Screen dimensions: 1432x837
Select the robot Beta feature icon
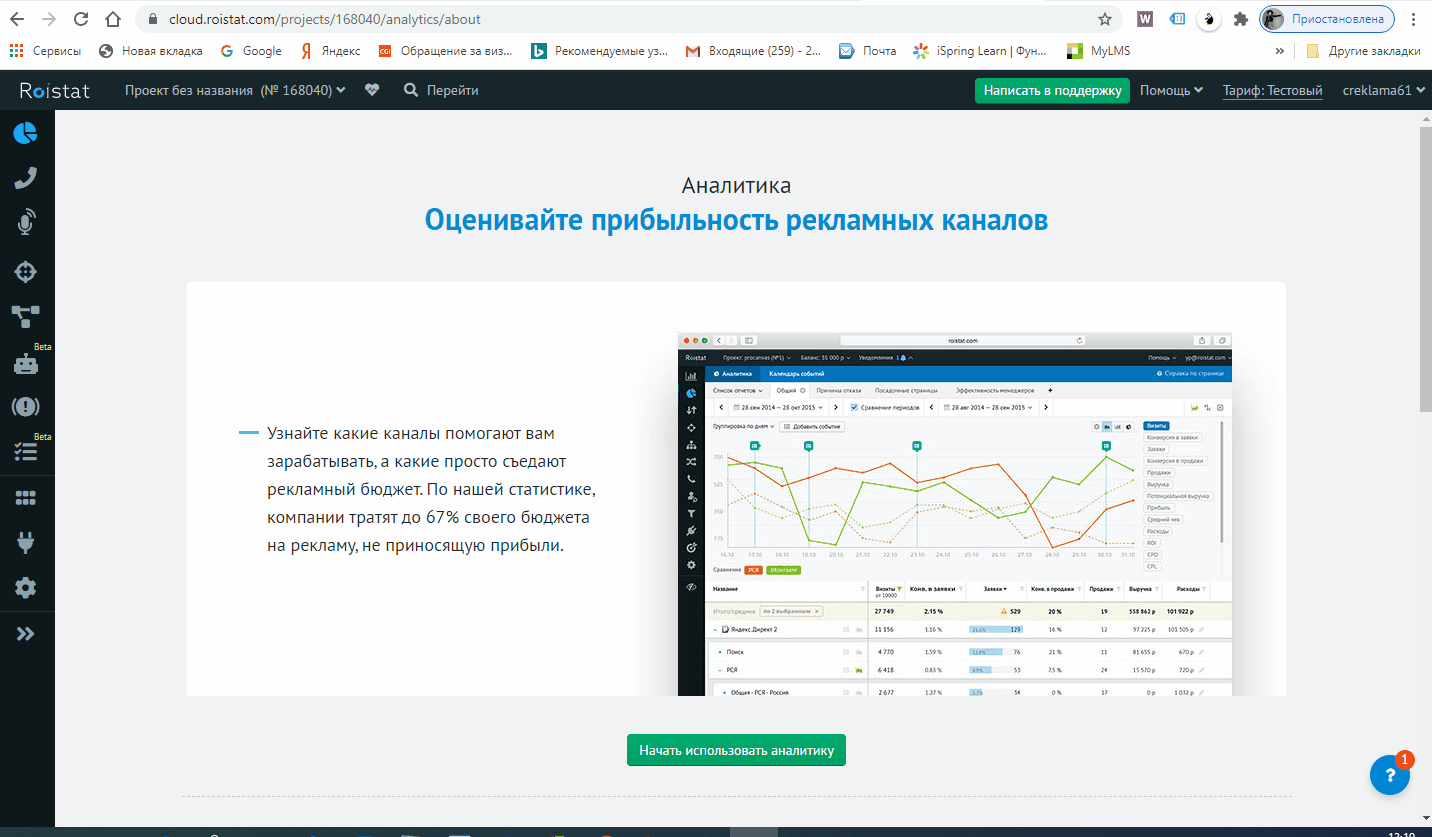click(26, 361)
